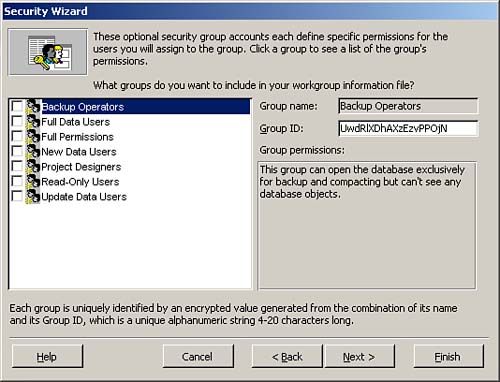
Task: Click the New Data Users group icon
Action: coord(33,151)
